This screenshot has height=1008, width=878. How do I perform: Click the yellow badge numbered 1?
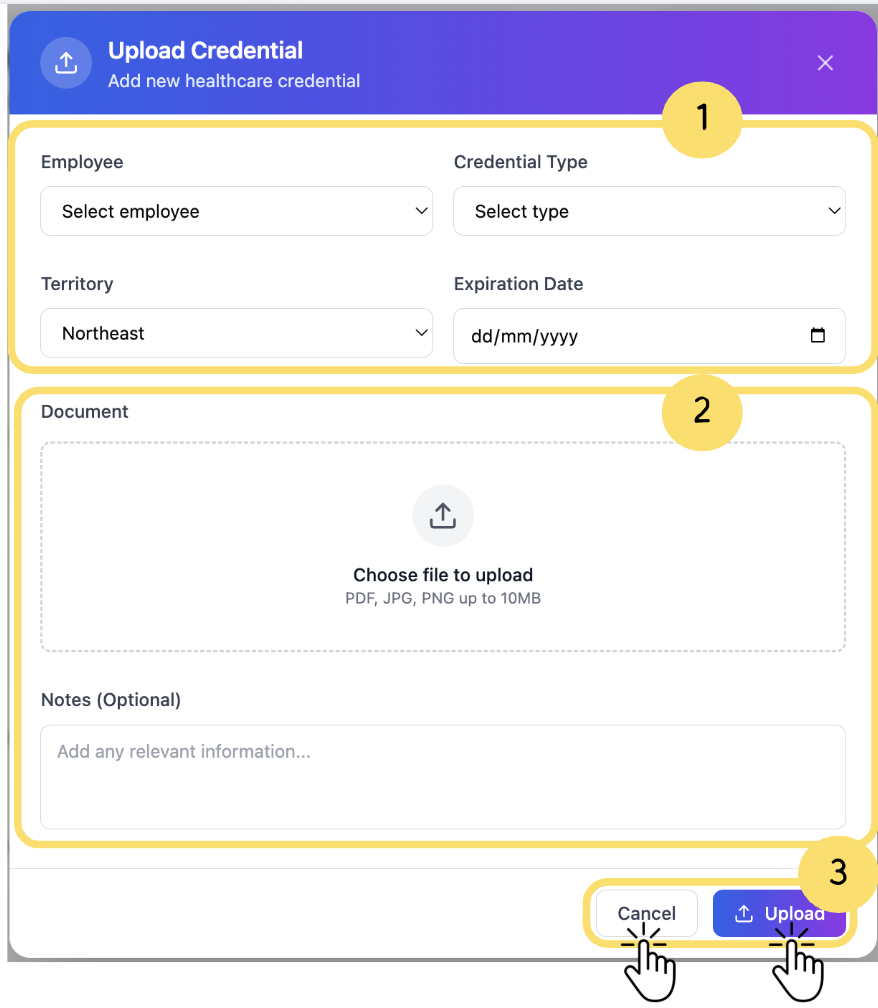[x=702, y=119]
